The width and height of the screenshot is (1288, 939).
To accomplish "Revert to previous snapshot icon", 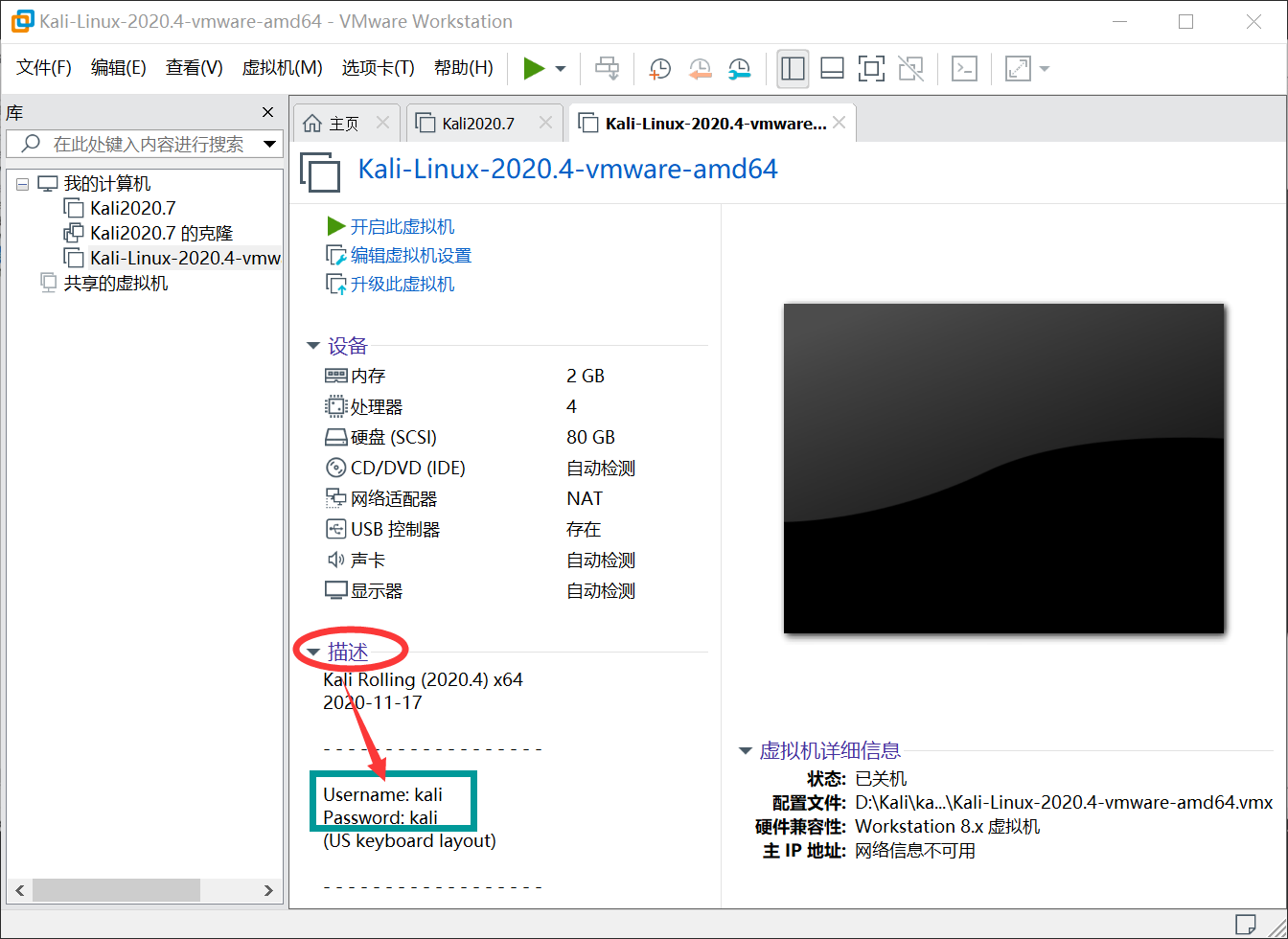I will click(x=701, y=68).
